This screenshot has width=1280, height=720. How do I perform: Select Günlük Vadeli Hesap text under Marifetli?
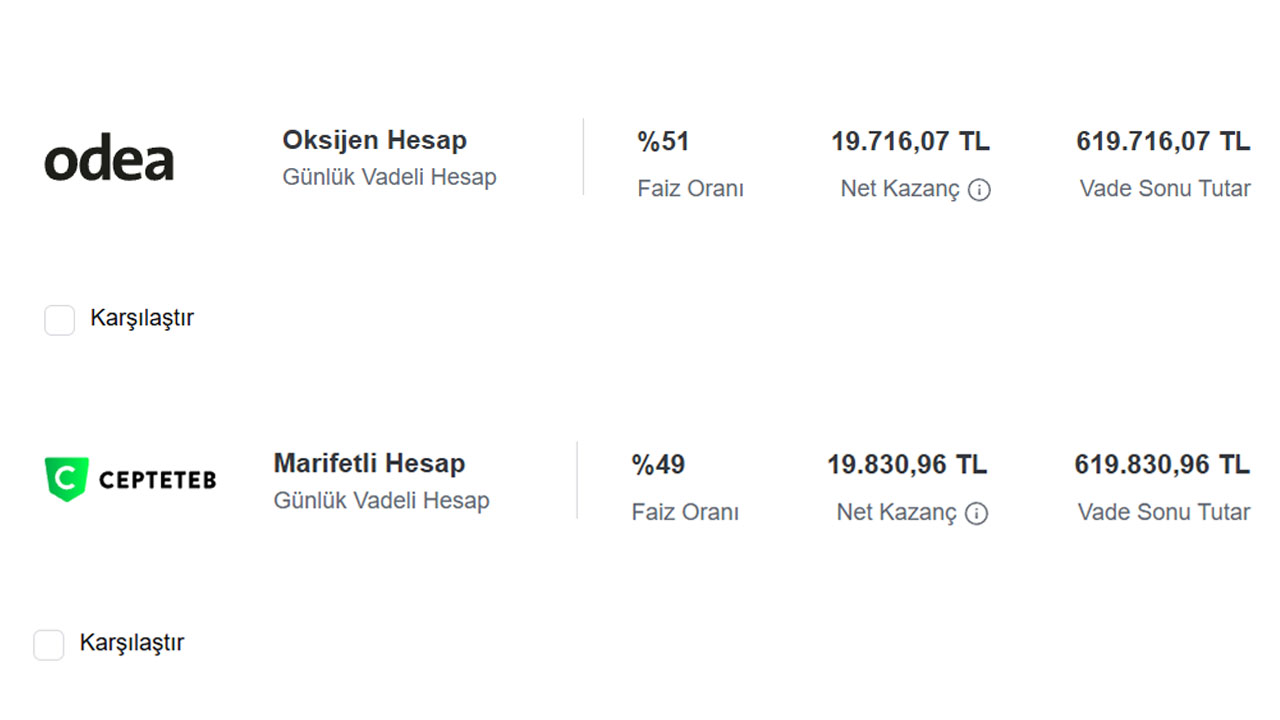coord(381,501)
